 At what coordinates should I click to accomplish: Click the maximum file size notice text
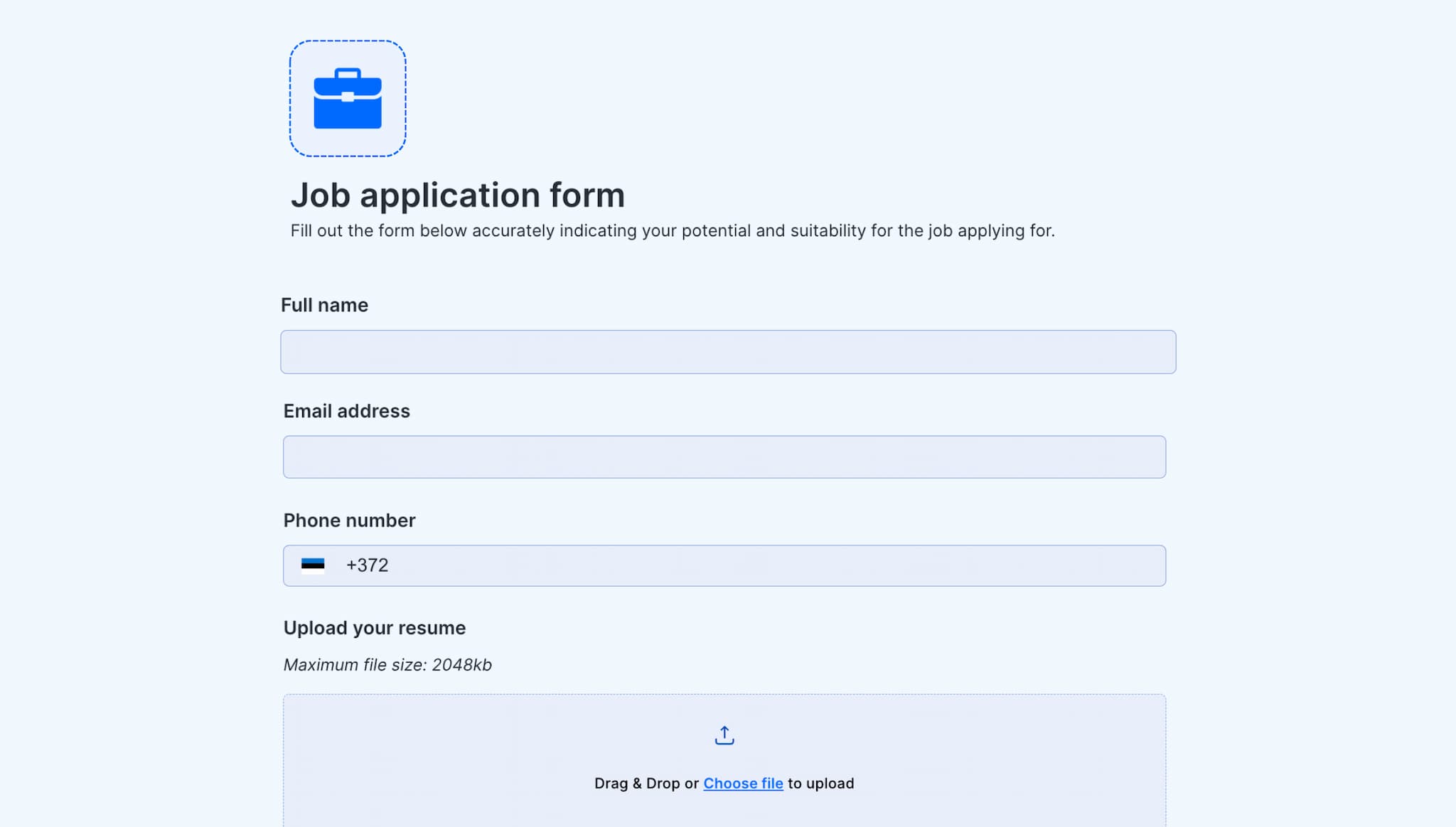[x=388, y=664]
